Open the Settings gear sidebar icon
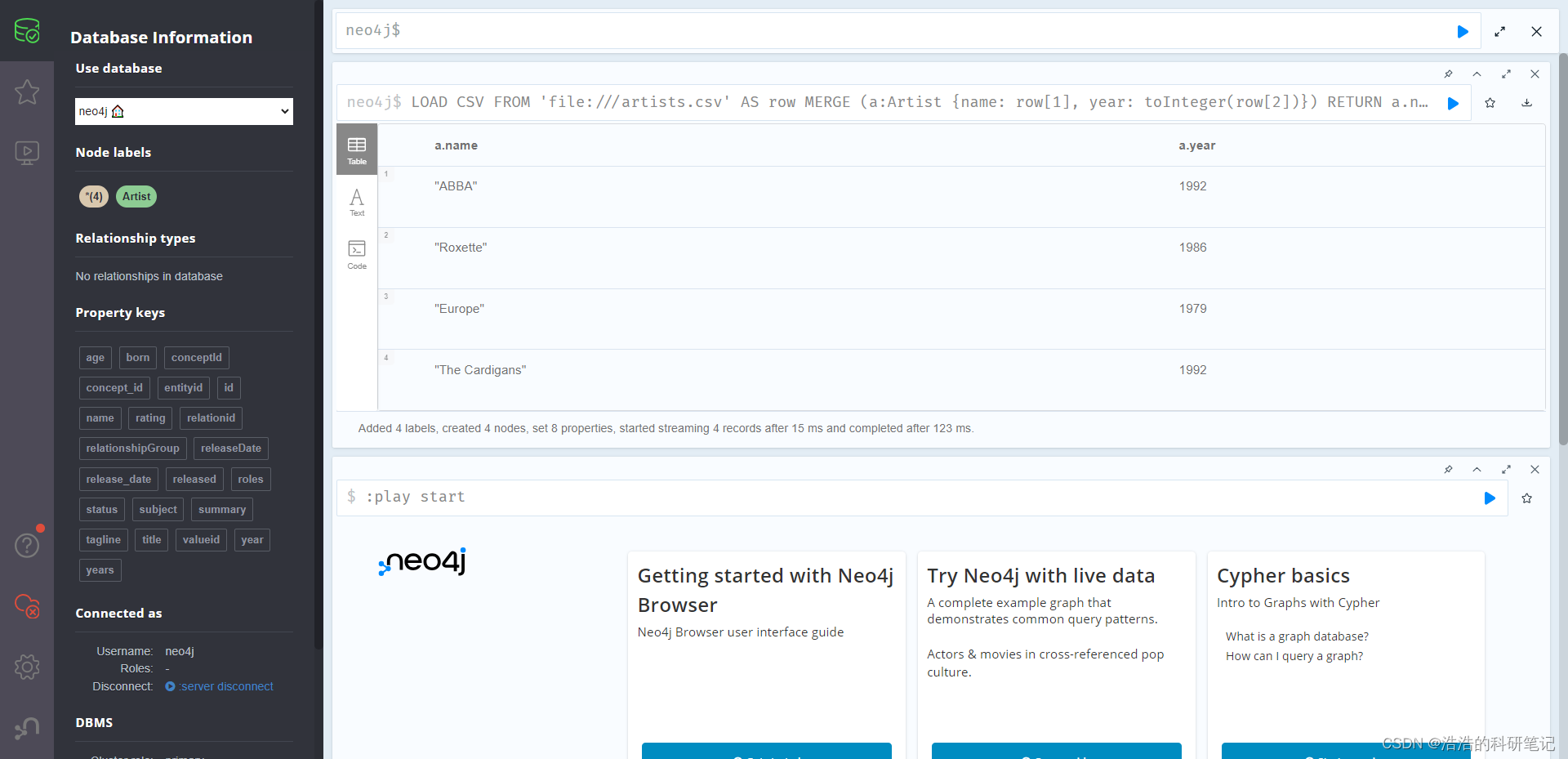The width and height of the screenshot is (1568, 759). tap(27, 667)
